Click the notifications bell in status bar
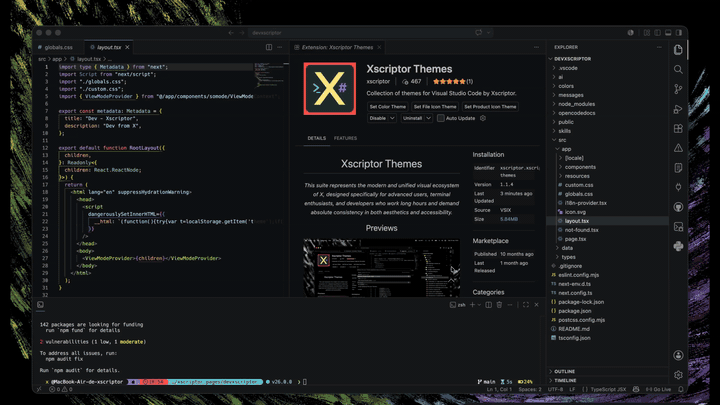 681,389
